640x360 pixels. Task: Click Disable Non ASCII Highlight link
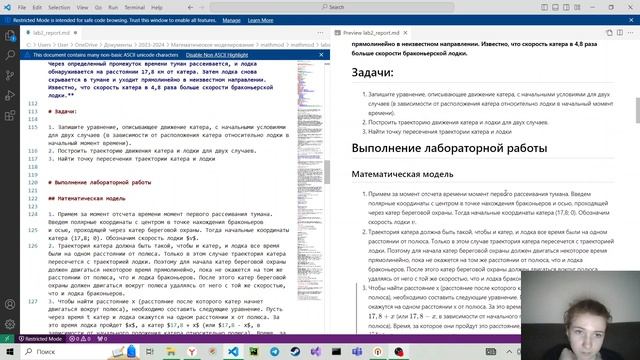(x=217, y=55)
